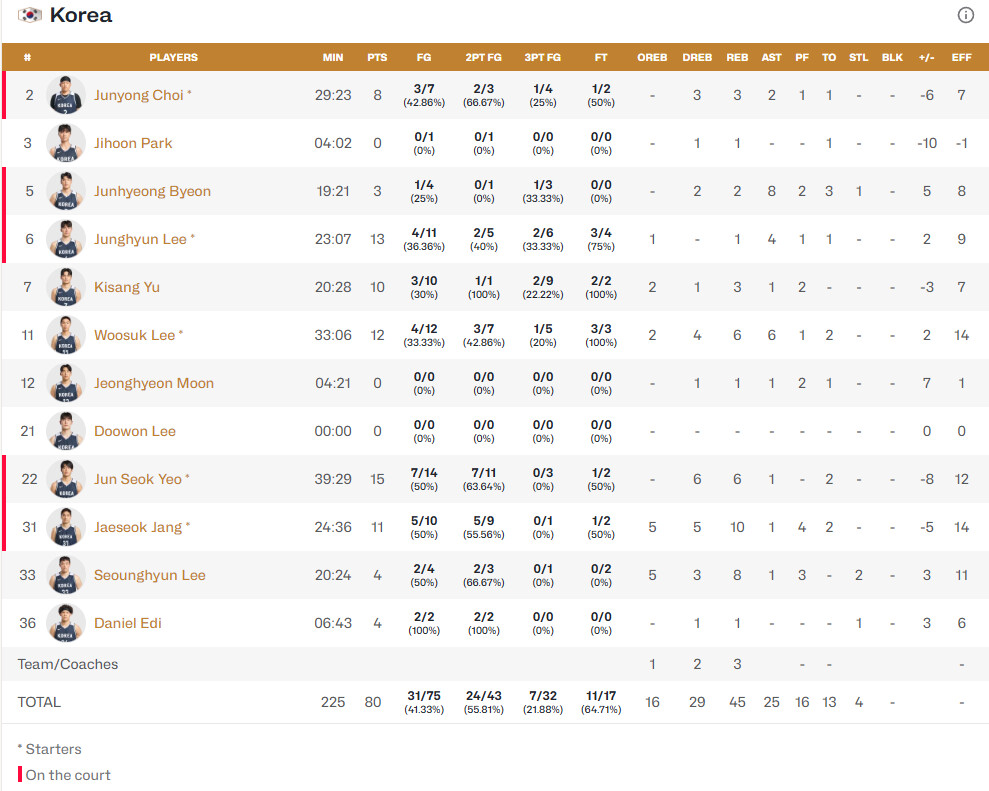Click Junhyeong Byeon's name link
Screen dimensions: 989x791
pyautogui.click(x=152, y=191)
